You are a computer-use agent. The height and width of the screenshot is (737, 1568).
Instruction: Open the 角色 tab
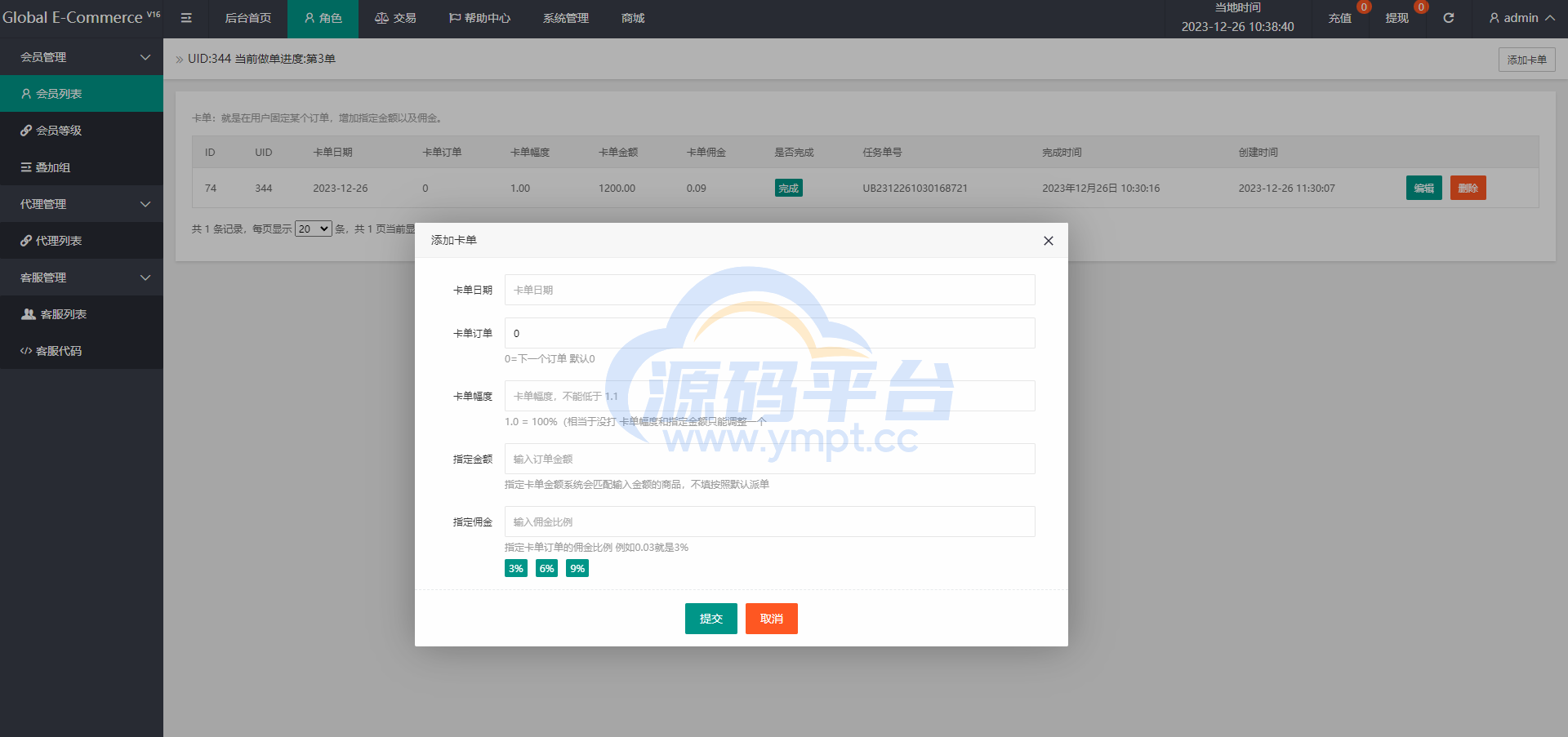(x=323, y=18)
